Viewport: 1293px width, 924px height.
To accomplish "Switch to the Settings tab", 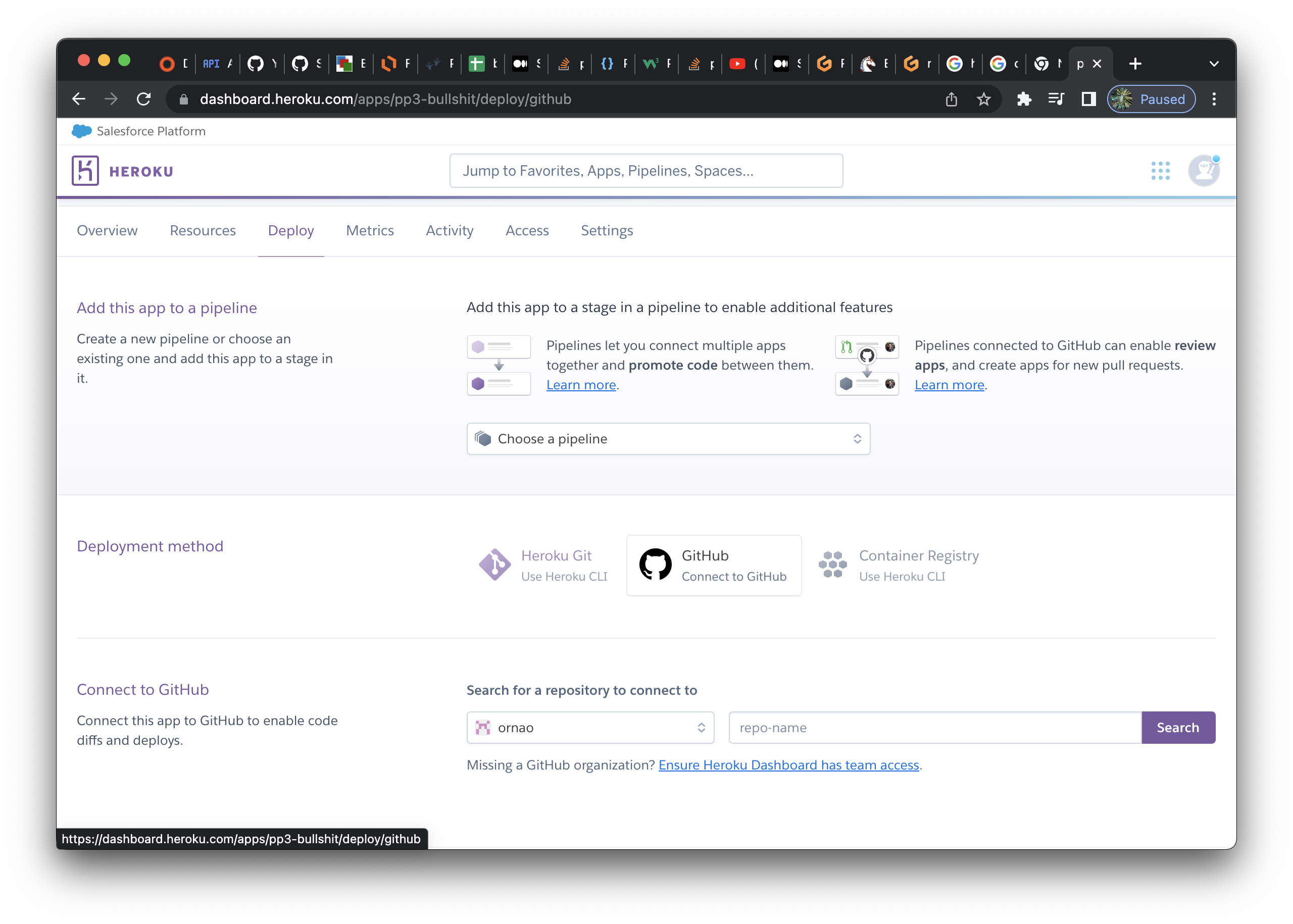I will tap(607, 230).
